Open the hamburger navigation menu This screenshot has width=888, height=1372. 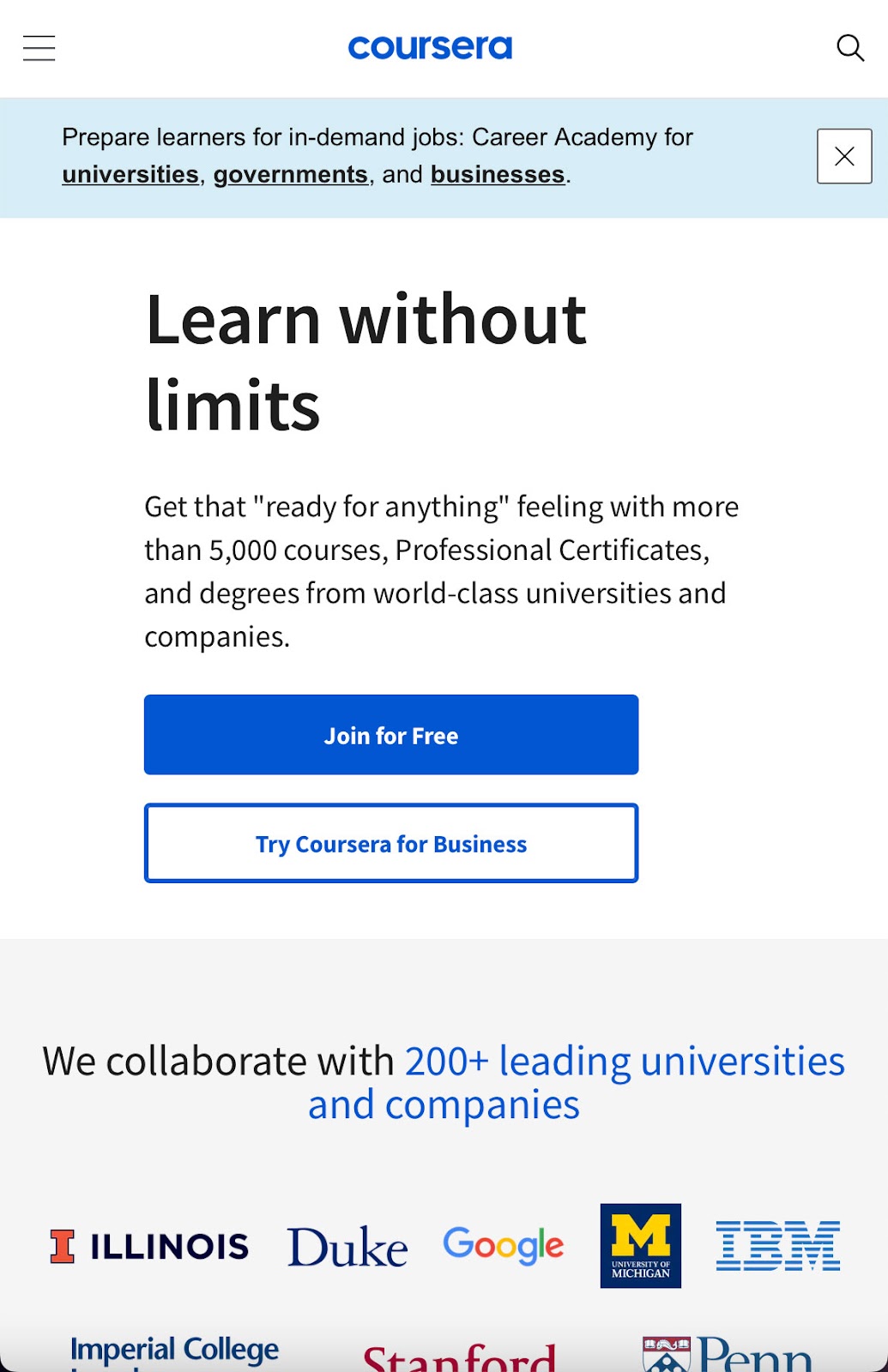[x=39, y=48]
